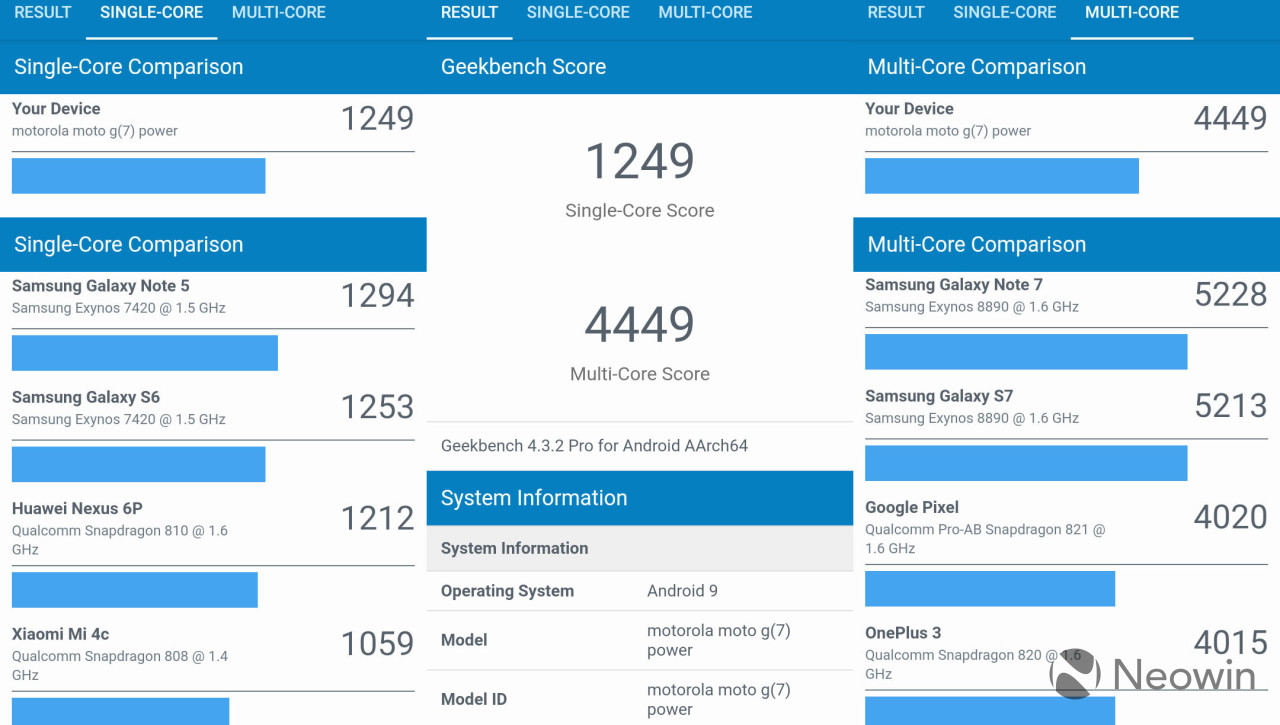The image size is (1280, 725).
Task: Click score 1294
Action: pos(377,295)
